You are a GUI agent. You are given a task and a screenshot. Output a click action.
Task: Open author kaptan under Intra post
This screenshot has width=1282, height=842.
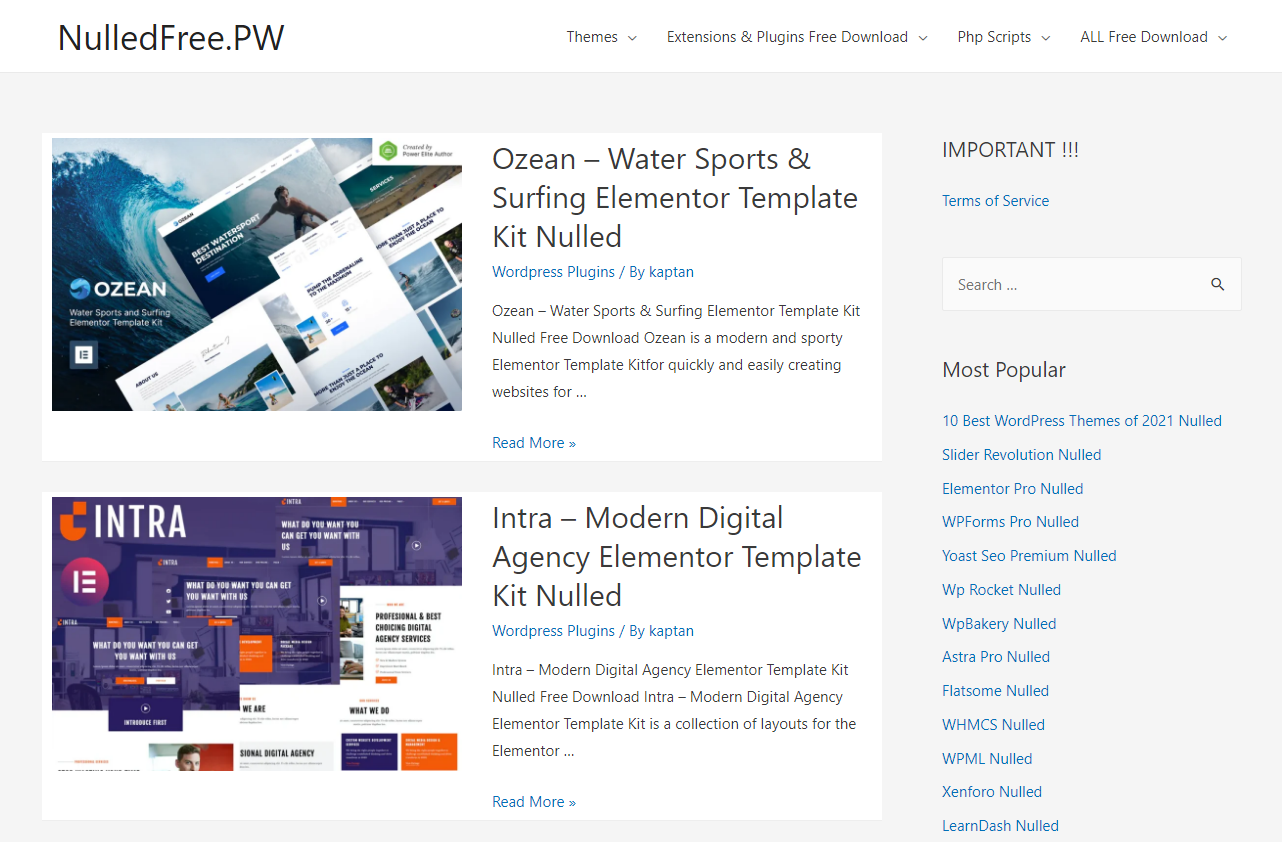pos(671,631)
